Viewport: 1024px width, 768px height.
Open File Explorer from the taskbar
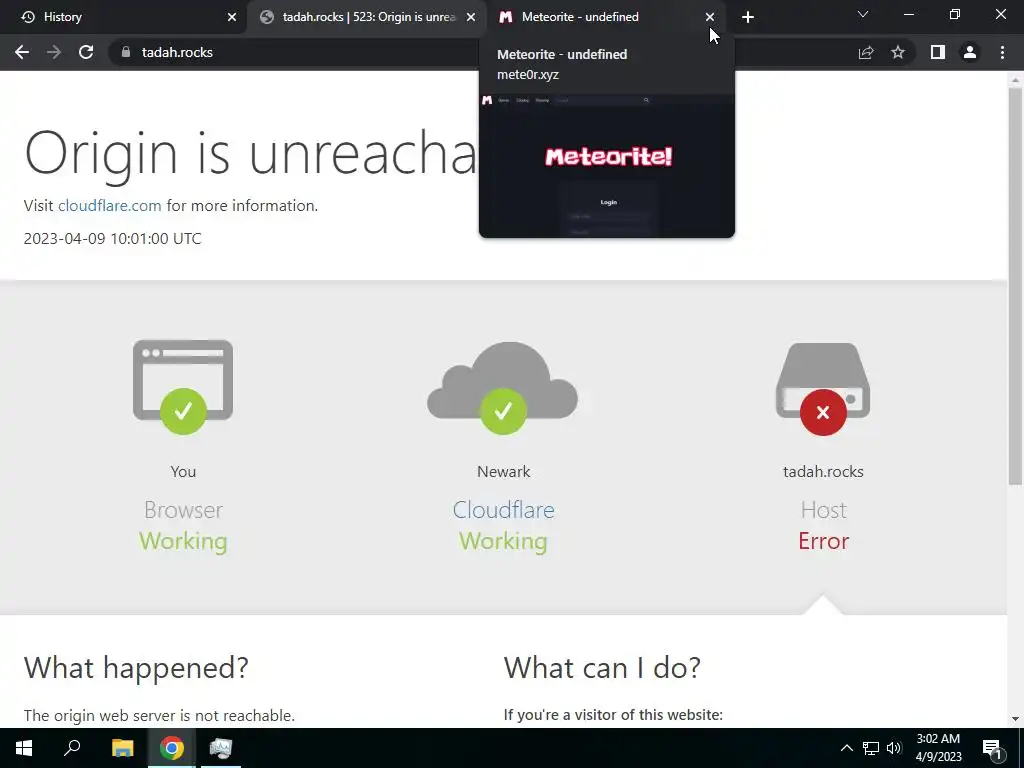pos(122,748)
